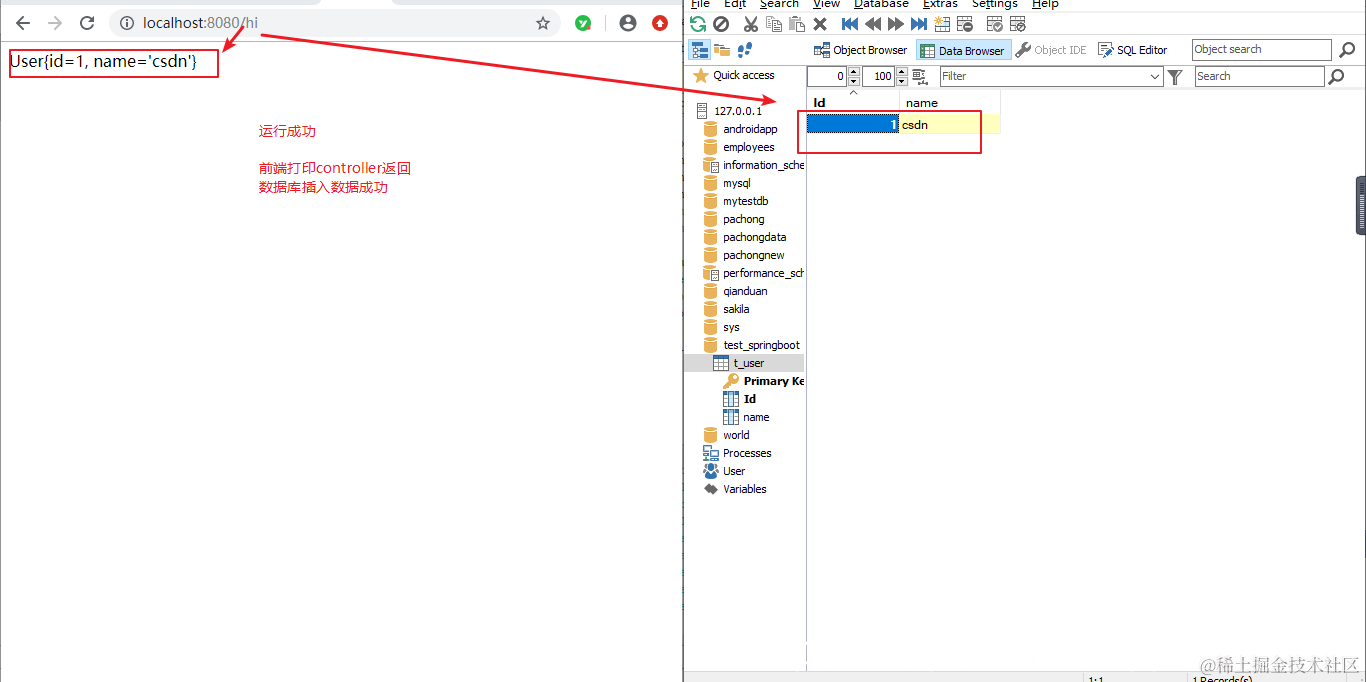Select the 127.0.0.1 server node
Viewport: 1366px width, 682px height.
738,111
